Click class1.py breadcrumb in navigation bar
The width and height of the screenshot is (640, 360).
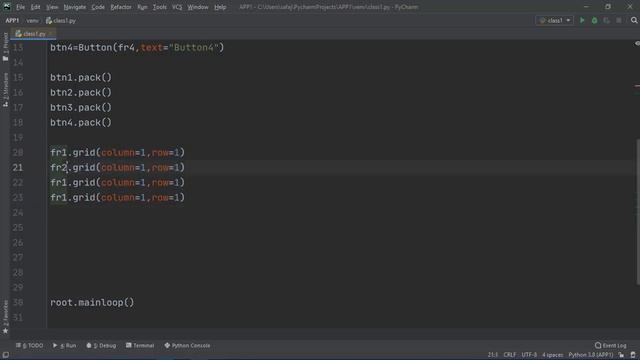[61, 20]
